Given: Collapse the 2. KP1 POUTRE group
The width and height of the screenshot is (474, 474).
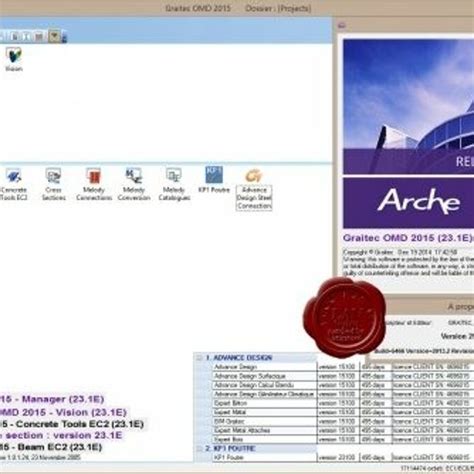Looking at the screenshot, I should point(199,448).
